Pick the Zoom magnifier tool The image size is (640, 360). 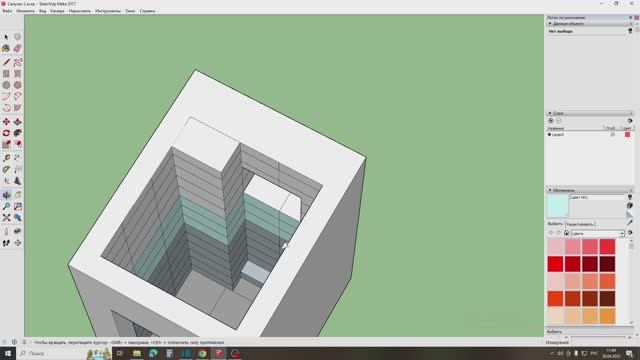pyautogui.click(x=6, y=207)
